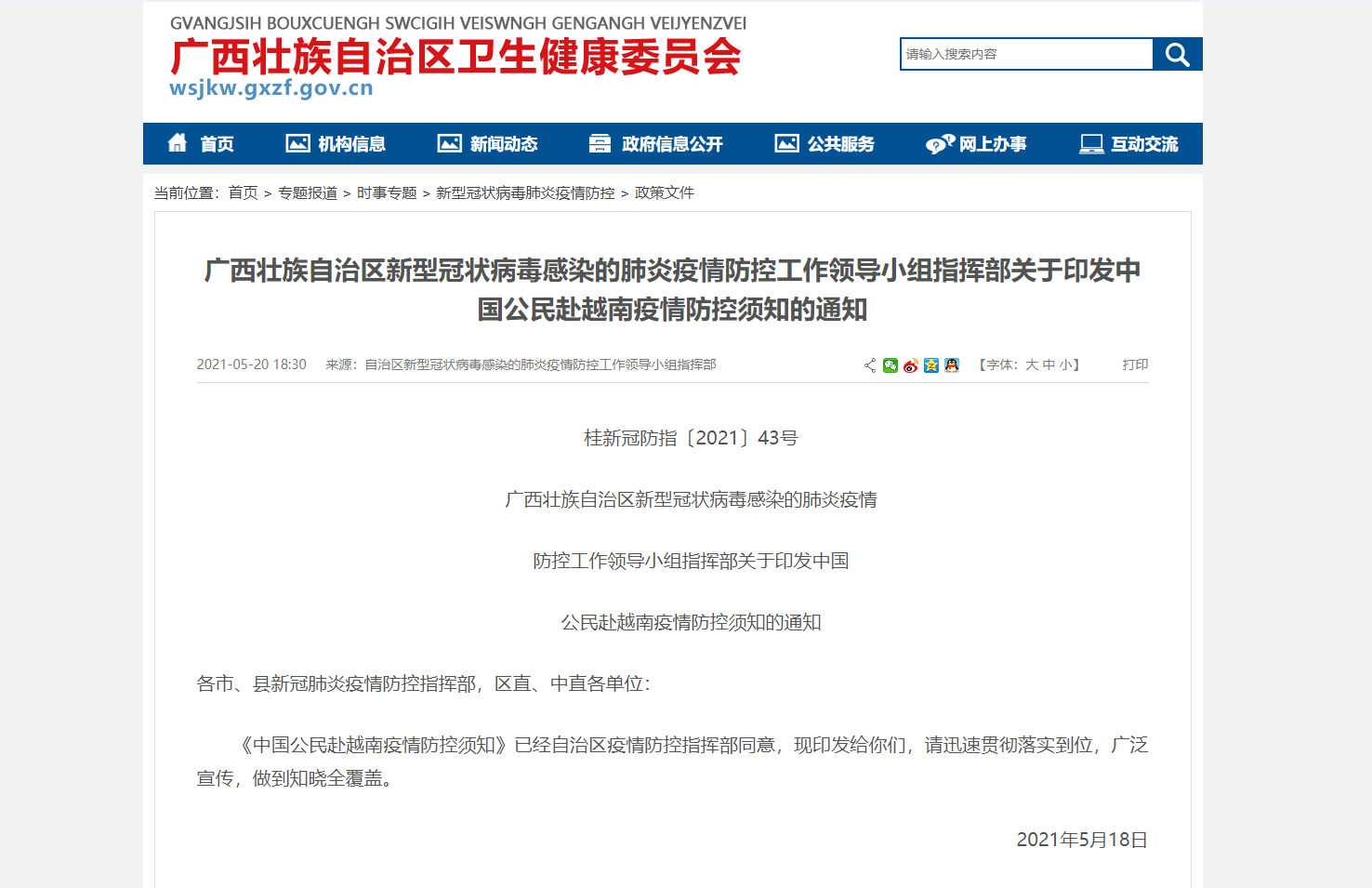Click the 打印 print link
This screenshot has height=888, width=1372.
[1135, 365]
